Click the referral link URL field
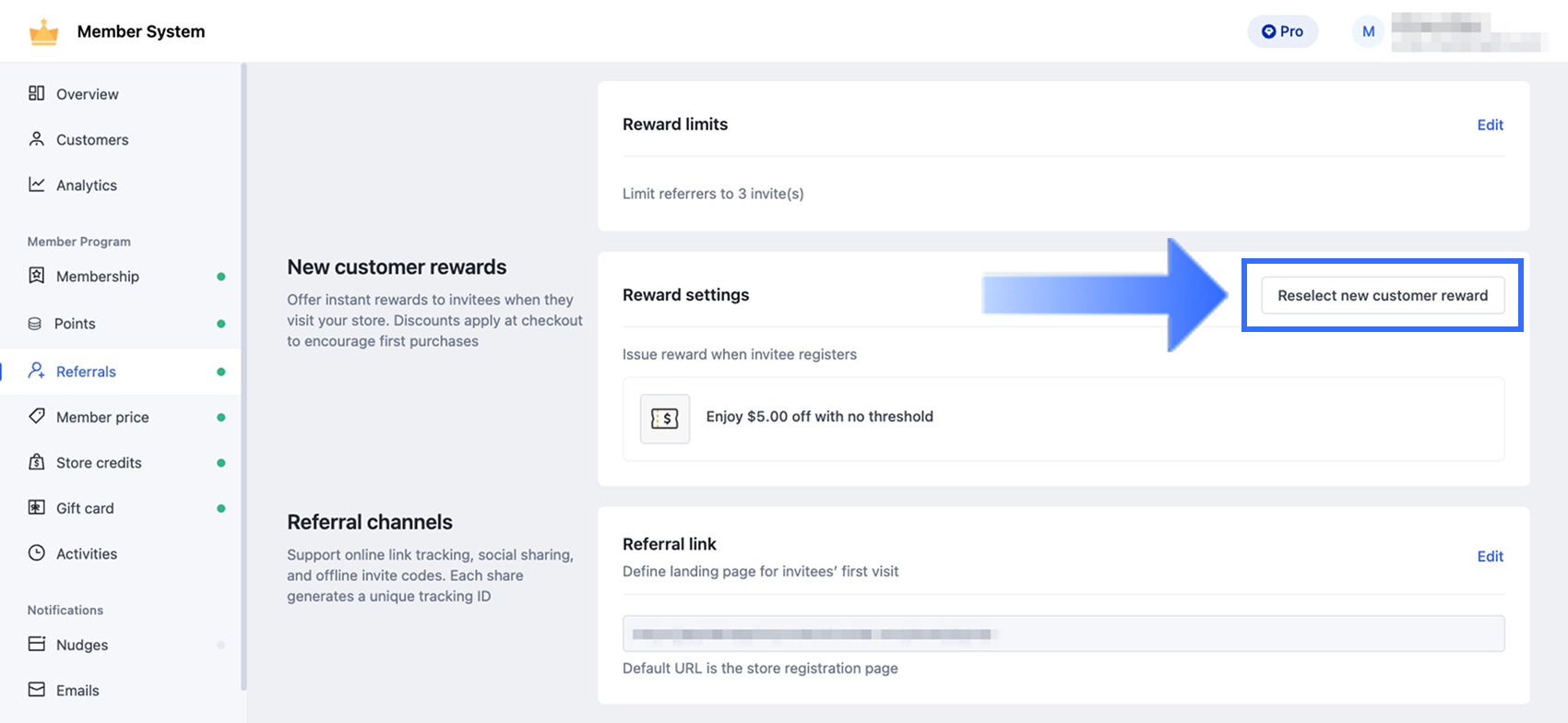The width and height of the screenshot is (1568, 723). (1063, 634)
